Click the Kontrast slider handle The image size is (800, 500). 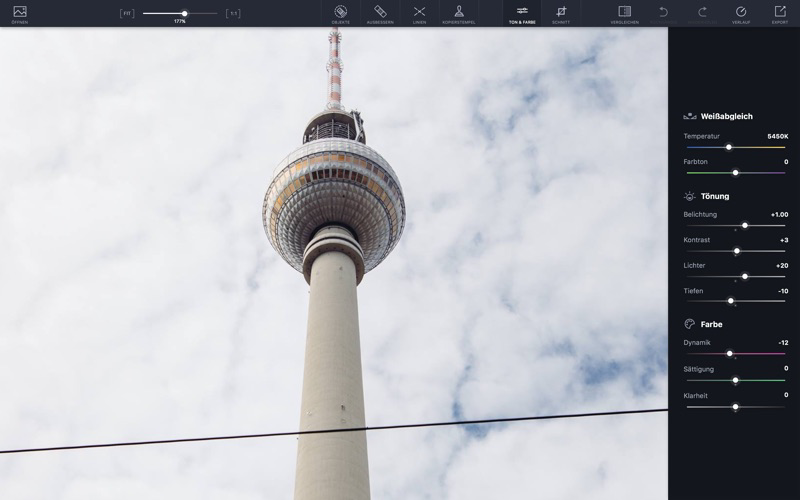[x=736, y=251]
